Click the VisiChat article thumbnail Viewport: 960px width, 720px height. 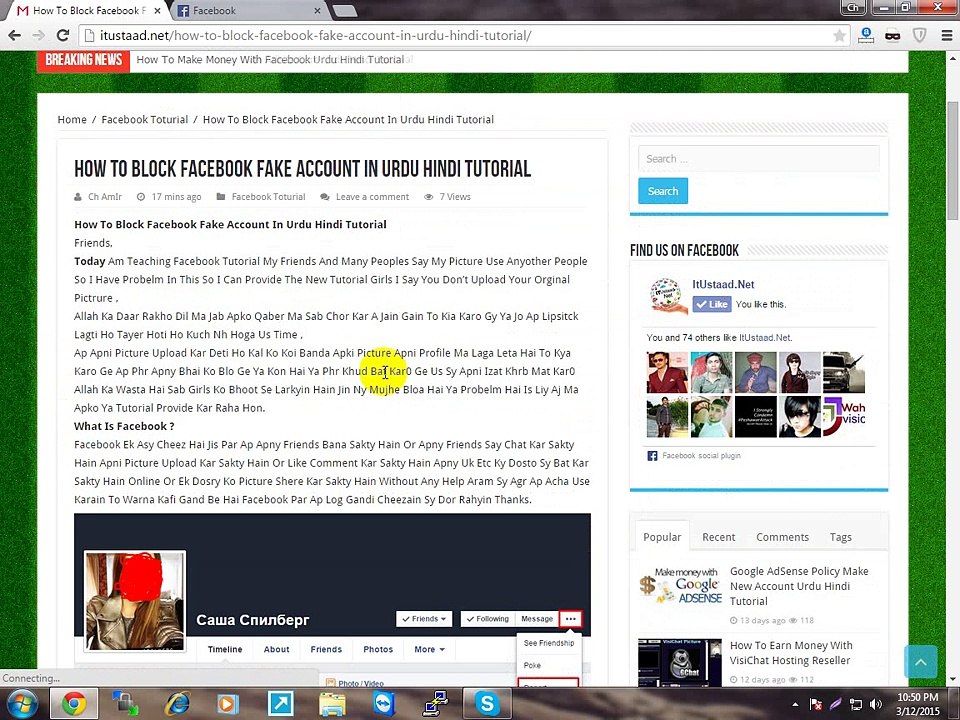pos(680,661)
